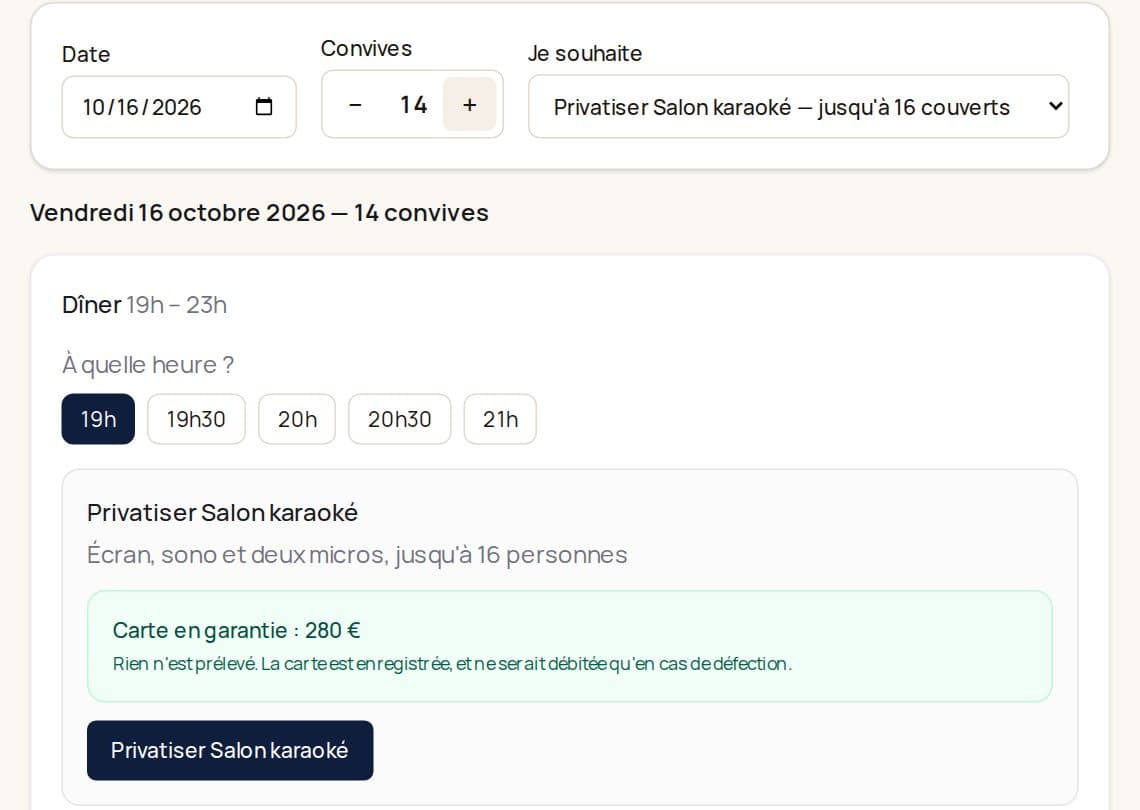Viewport: 1140px width, 810px height.
Task: Choose the 20h time slot
Action: point(297,419)
